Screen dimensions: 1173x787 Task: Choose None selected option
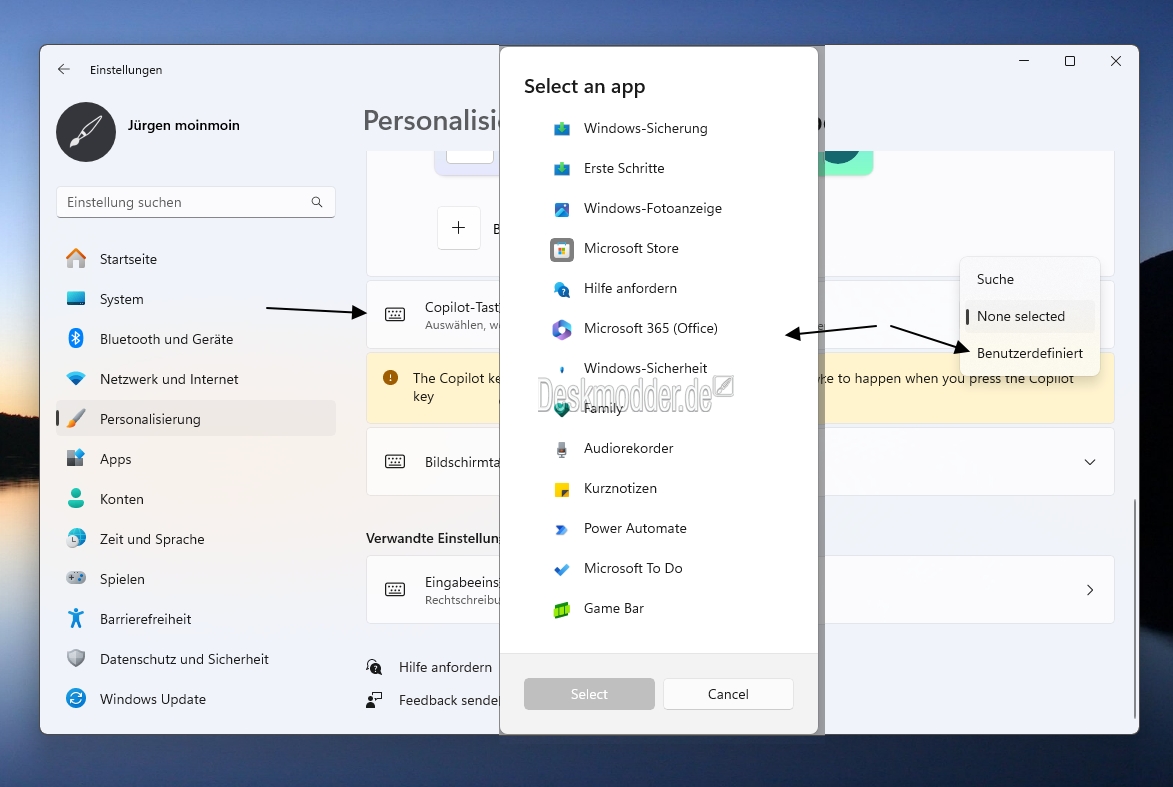pyautogui.click(x=1029, y=316)
